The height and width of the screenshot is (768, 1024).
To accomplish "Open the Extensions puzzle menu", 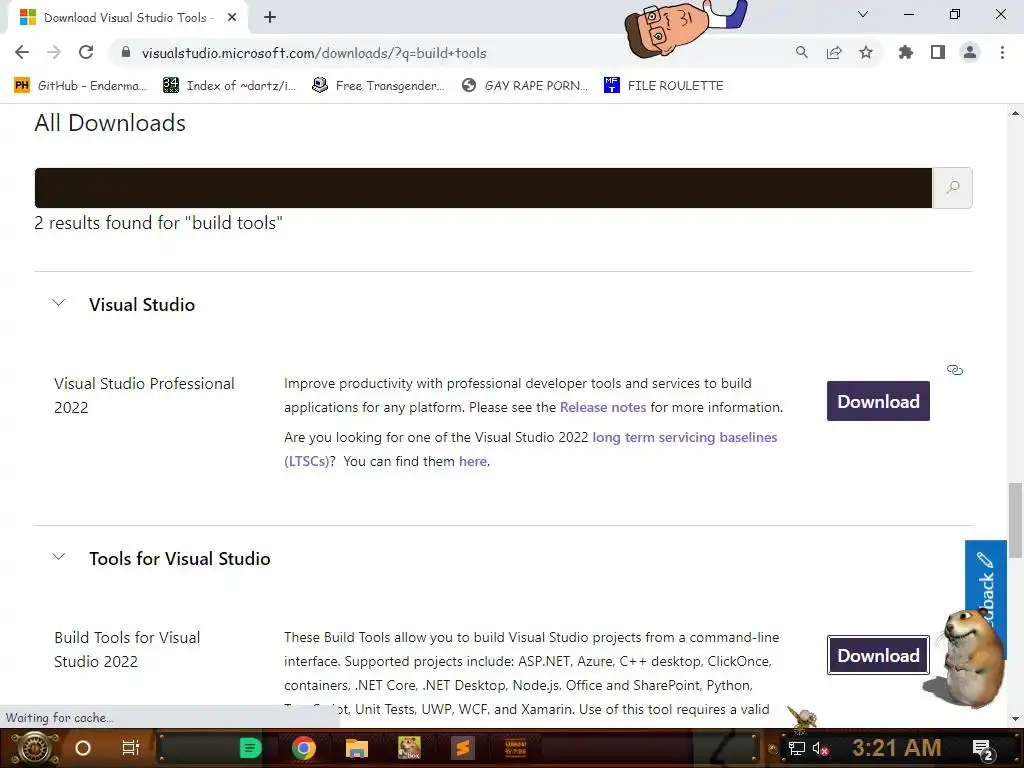I will click(906, 52).
